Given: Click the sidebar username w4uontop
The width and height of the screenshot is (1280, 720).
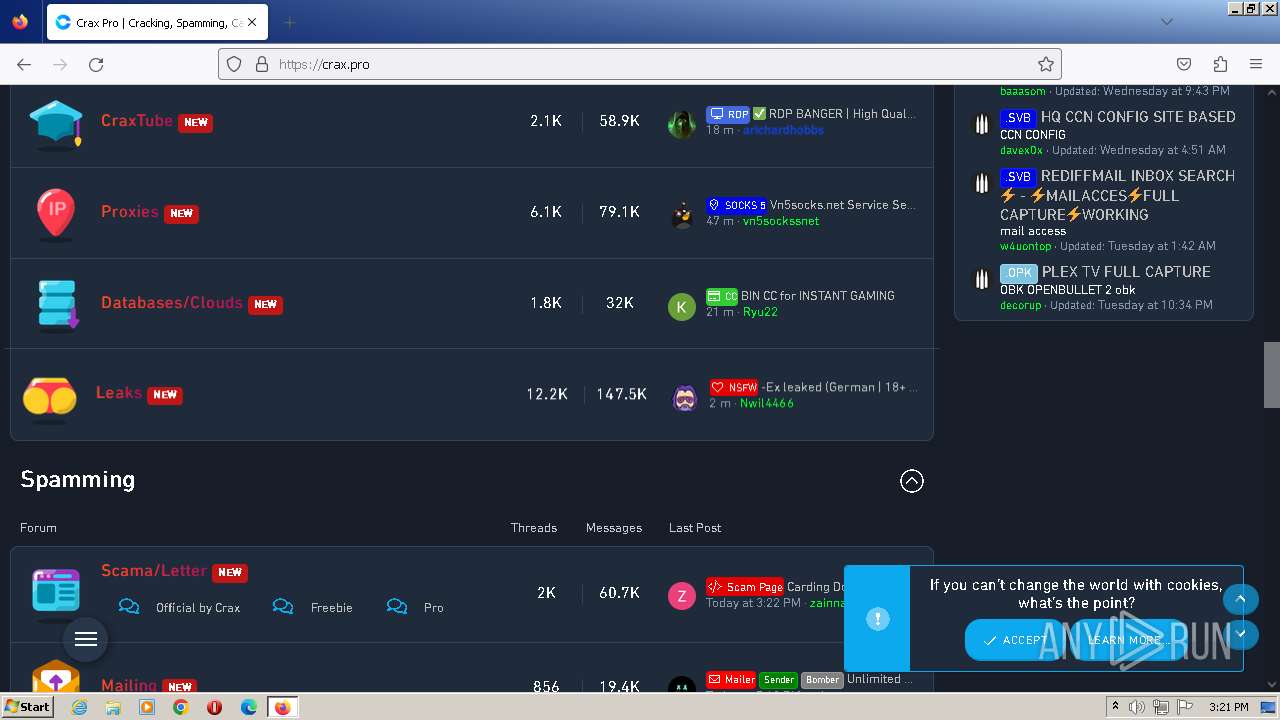Looking at the screenshot, I should point(1026,246).
